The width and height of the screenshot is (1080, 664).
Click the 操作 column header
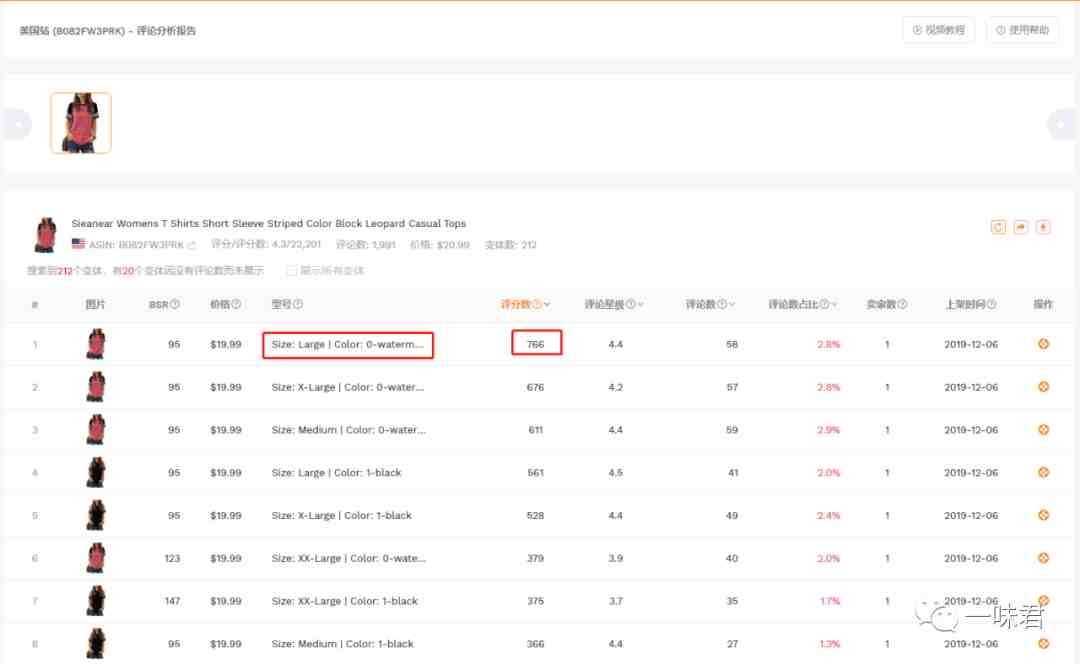(x=1043, y=304)
